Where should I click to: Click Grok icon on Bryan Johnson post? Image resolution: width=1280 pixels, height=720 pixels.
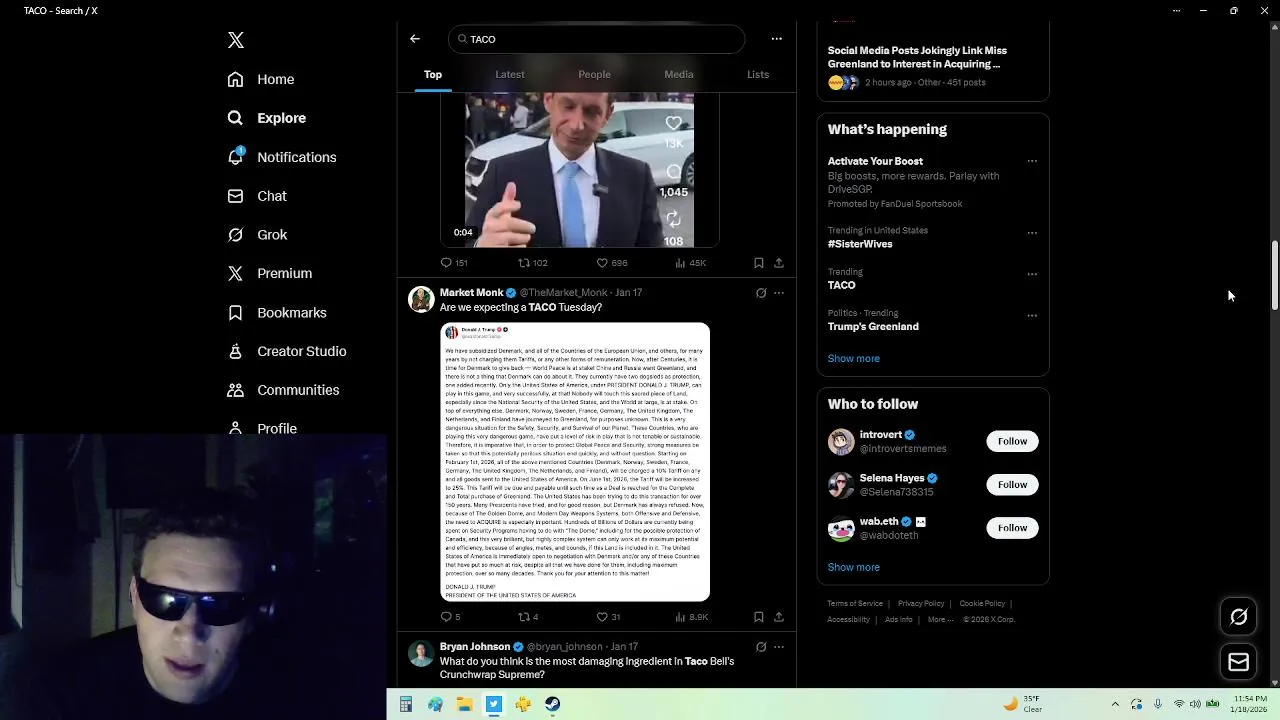761,647
